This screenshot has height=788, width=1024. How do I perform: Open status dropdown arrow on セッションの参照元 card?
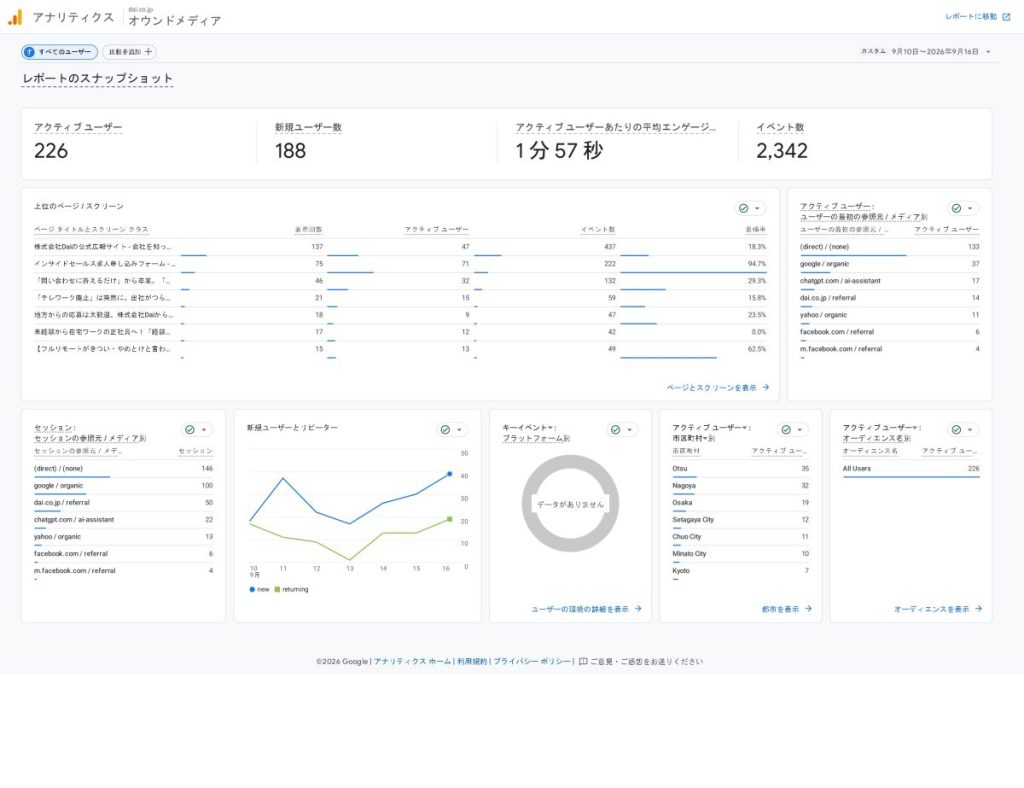point(204,430)
